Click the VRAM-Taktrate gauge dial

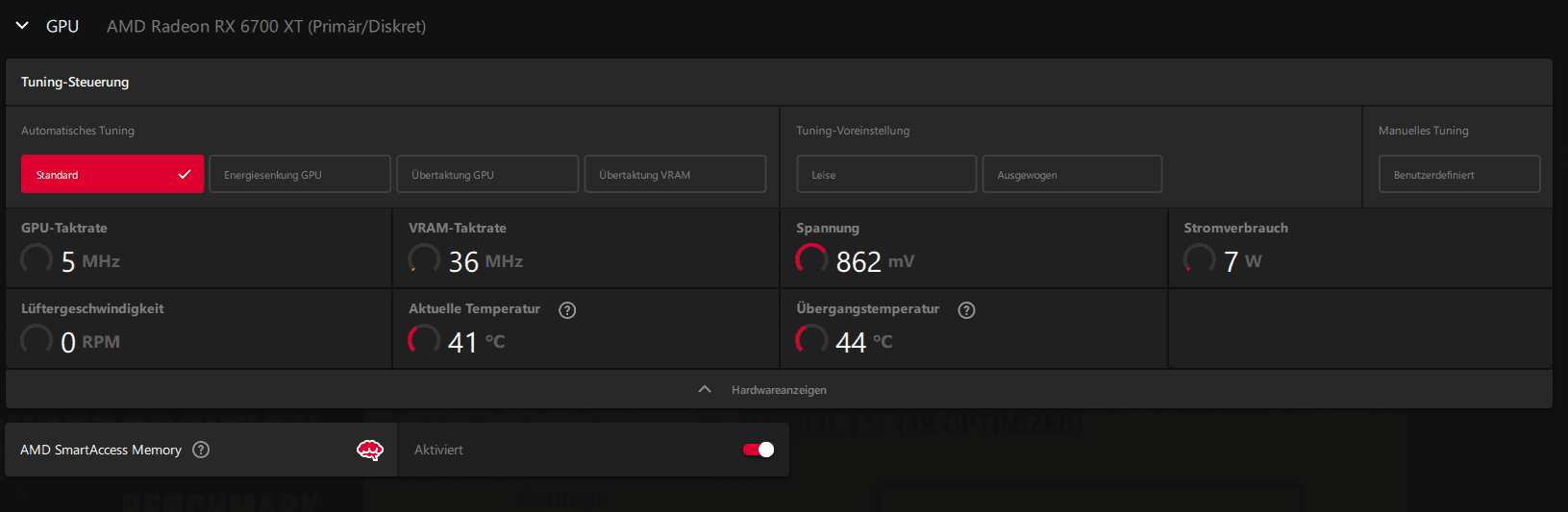click(x=424, y=259)
